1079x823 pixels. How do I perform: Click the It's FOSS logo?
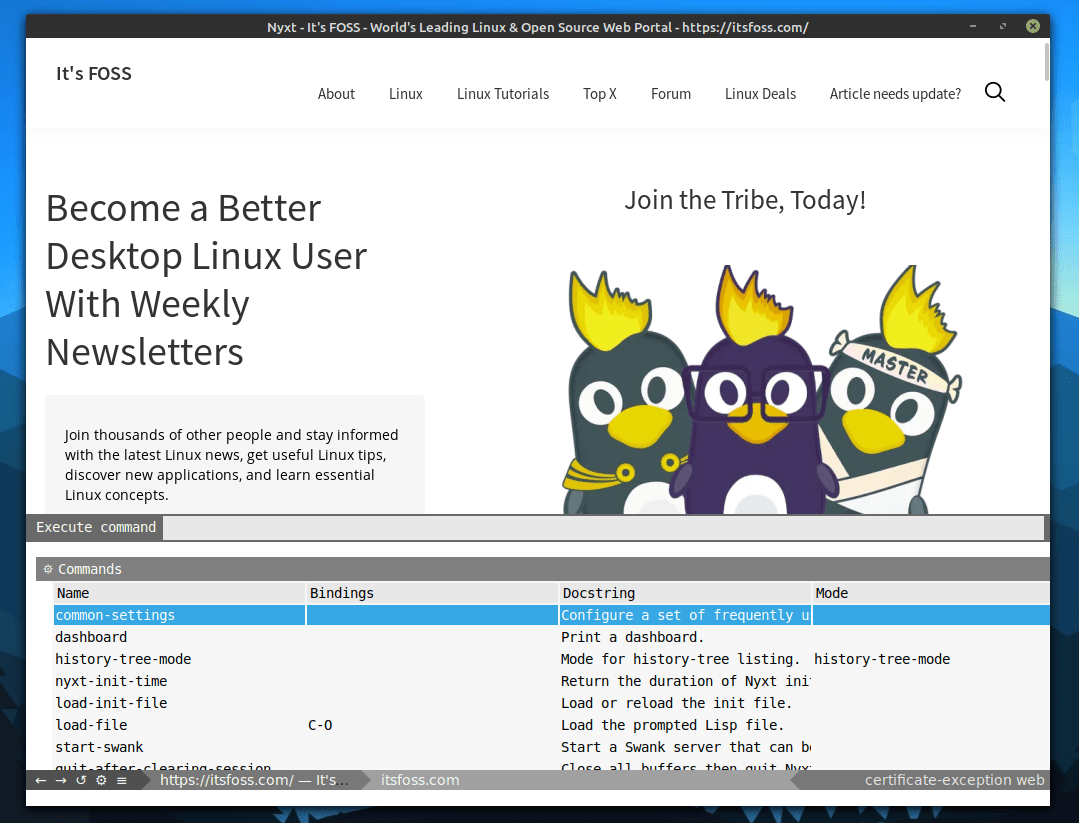pyautogui.click(x=93, y=73)
